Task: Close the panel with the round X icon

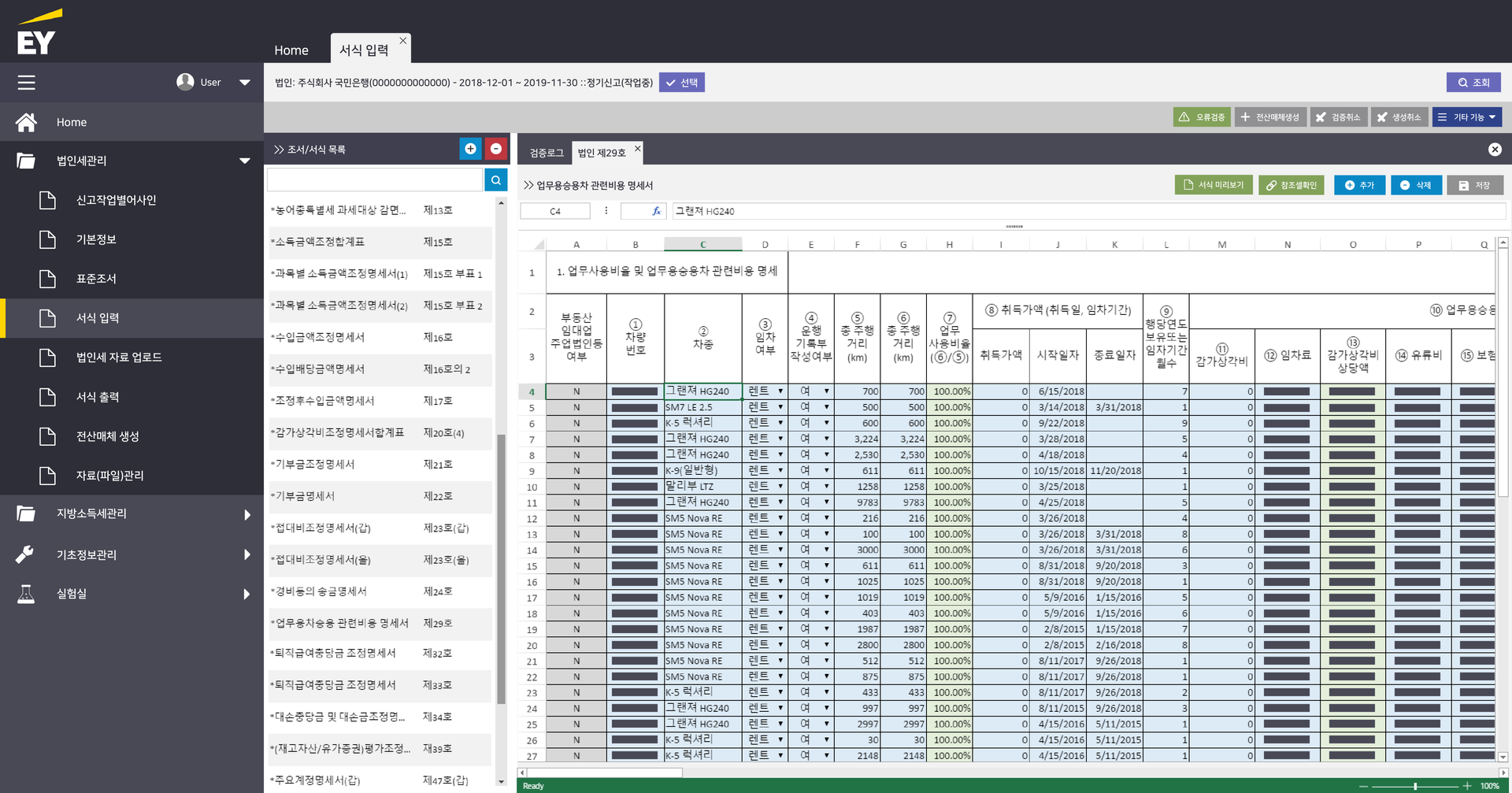Action: point(1495,150)
